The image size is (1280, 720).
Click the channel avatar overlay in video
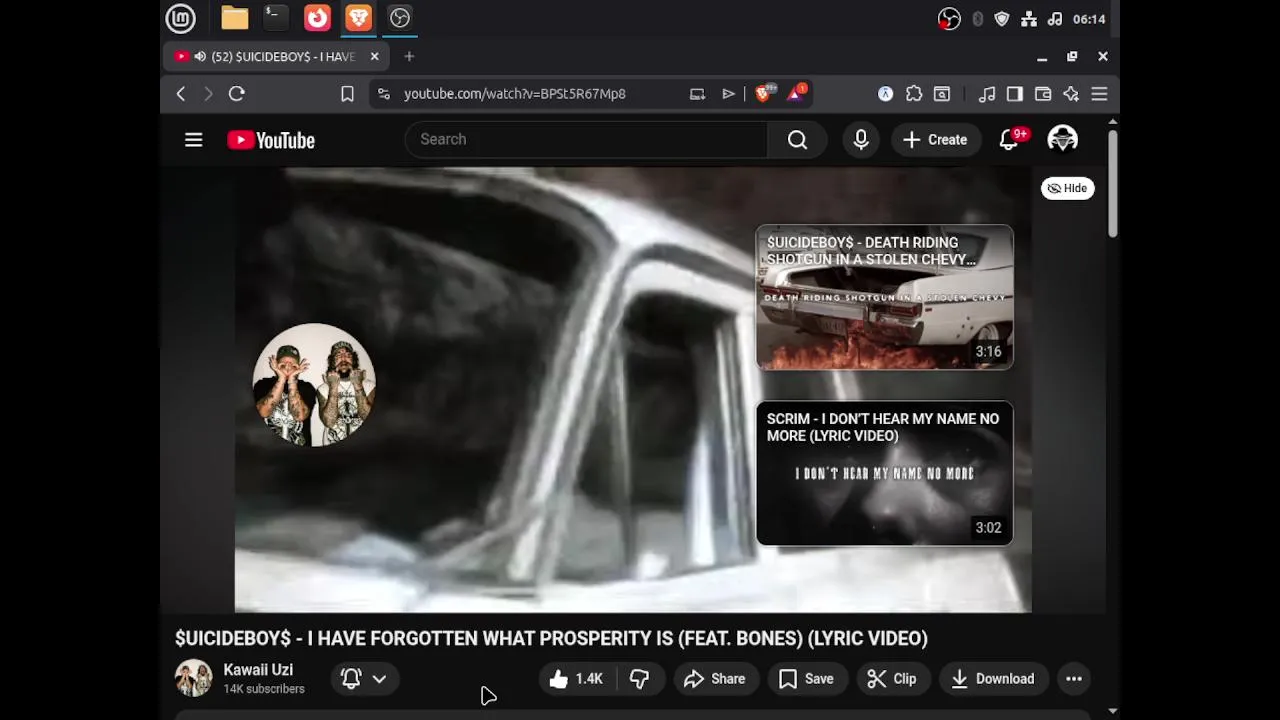coord(314,384)
